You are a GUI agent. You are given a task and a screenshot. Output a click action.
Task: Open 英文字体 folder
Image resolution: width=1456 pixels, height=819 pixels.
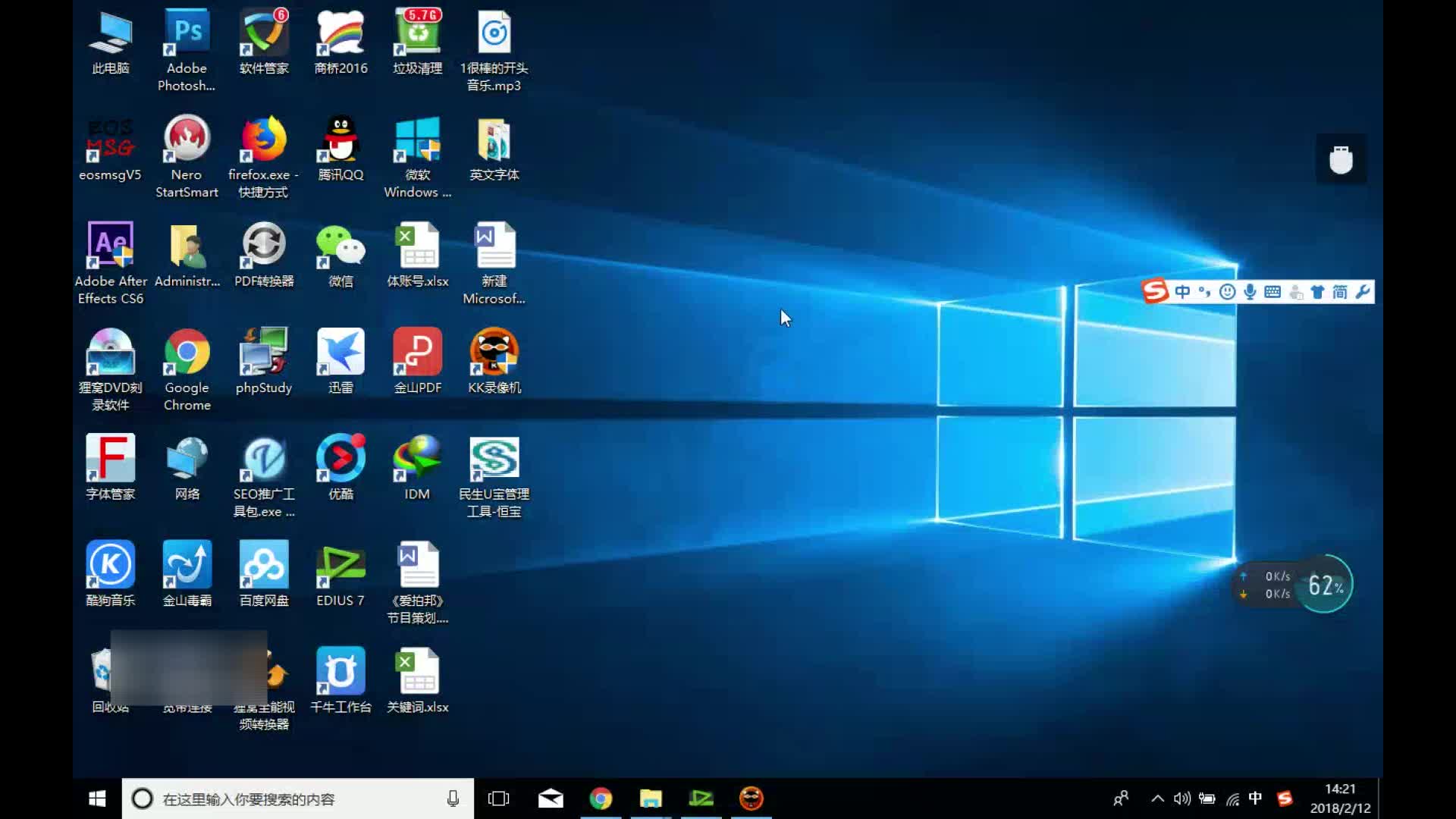(x=494, y=149)
